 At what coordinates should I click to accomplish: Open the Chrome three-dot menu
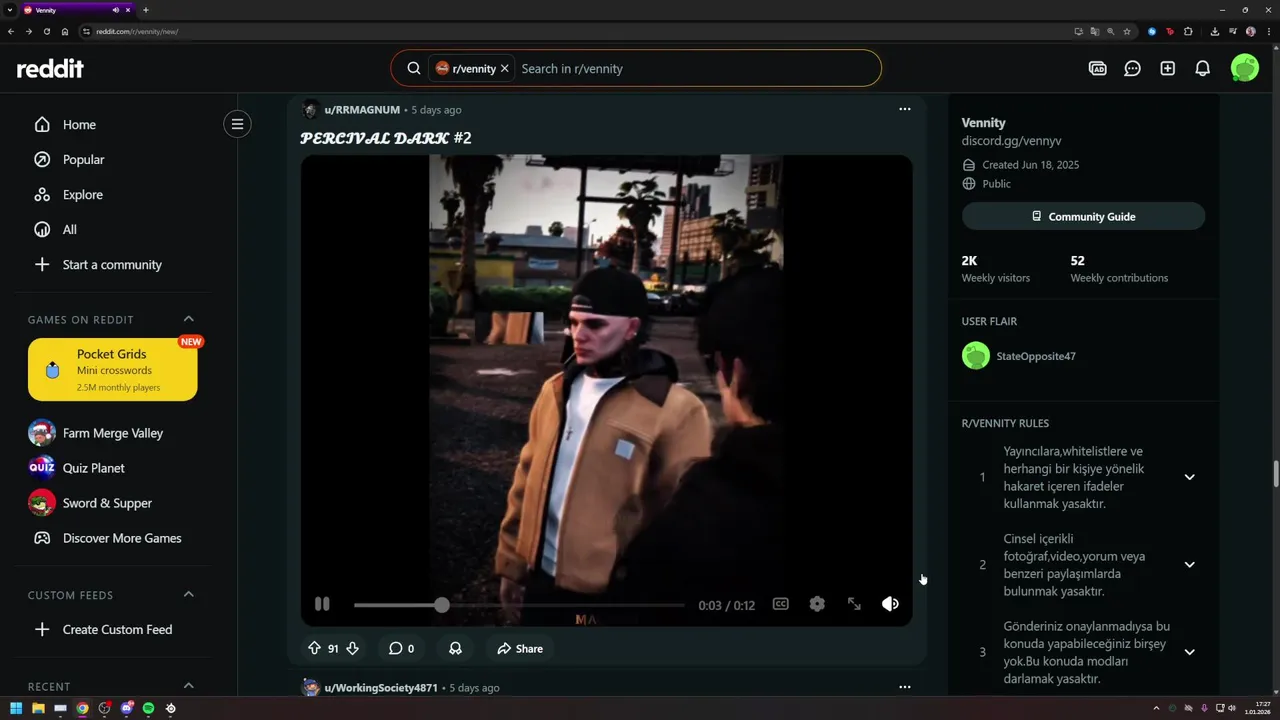1270,31
